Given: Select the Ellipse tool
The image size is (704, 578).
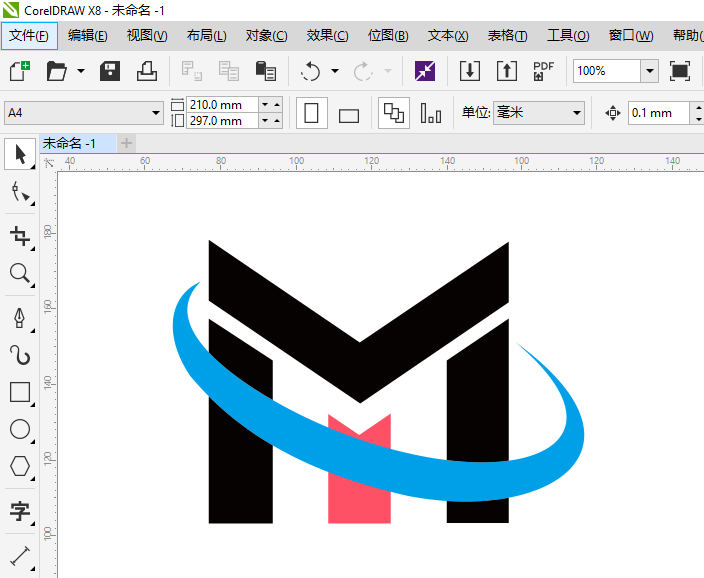Looking at the screenshot, I should 20,429.
